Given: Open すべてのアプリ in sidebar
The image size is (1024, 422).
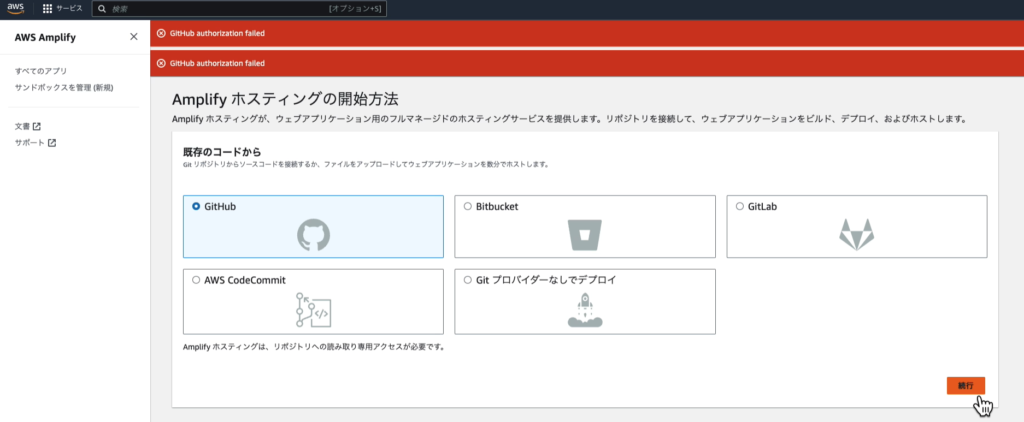Looking at the screenshot, I should (x=41, y=72).
